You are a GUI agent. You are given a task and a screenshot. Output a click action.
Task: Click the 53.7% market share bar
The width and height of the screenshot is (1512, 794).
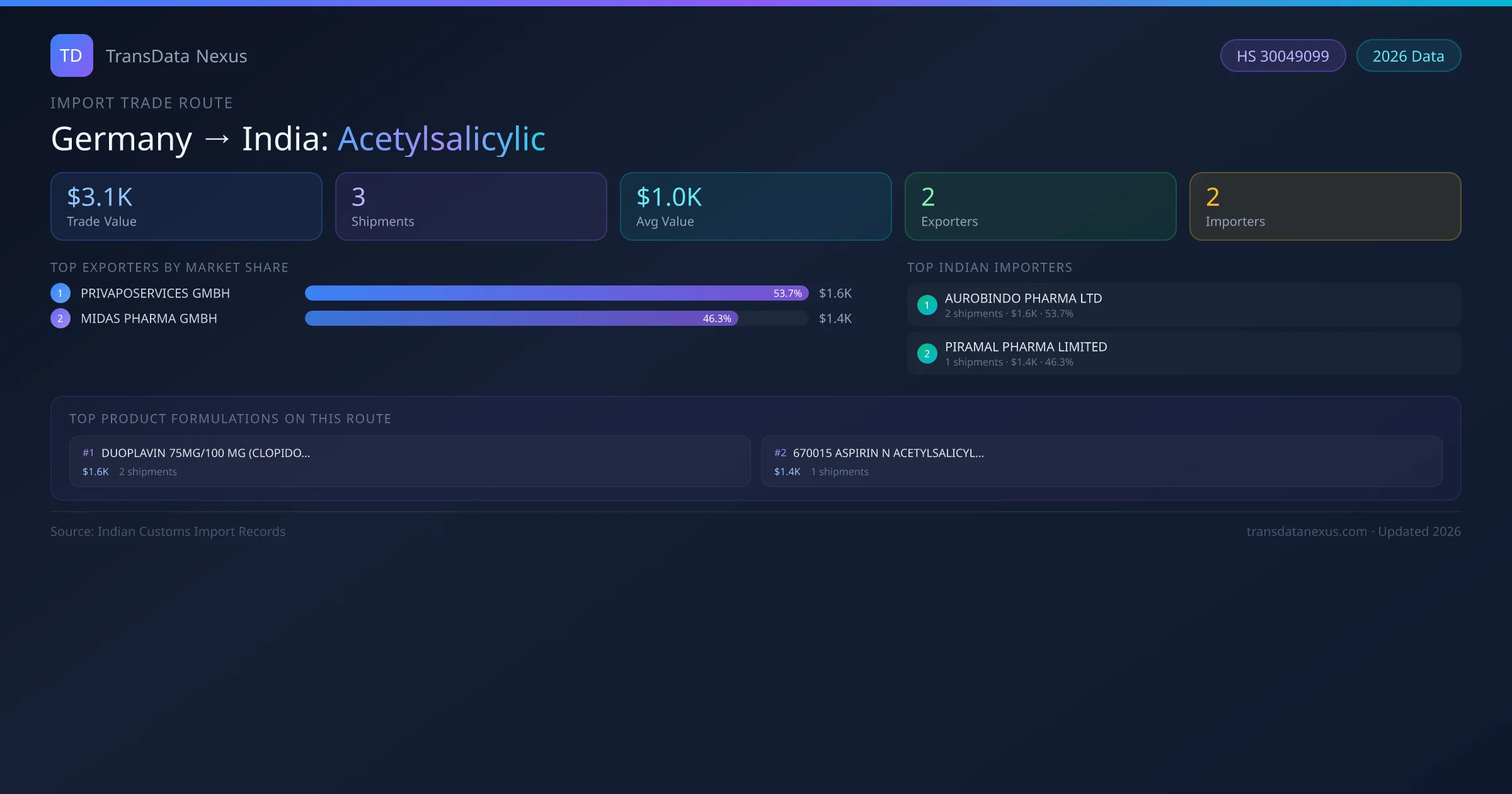point(556,293)
